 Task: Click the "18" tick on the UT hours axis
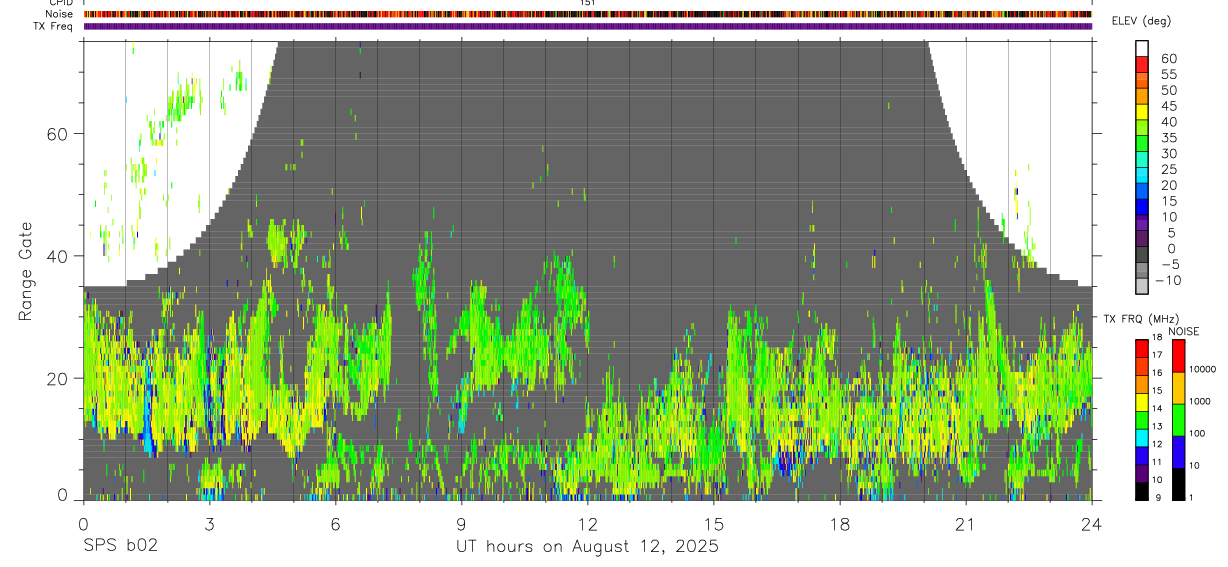(x=840, y=523)
